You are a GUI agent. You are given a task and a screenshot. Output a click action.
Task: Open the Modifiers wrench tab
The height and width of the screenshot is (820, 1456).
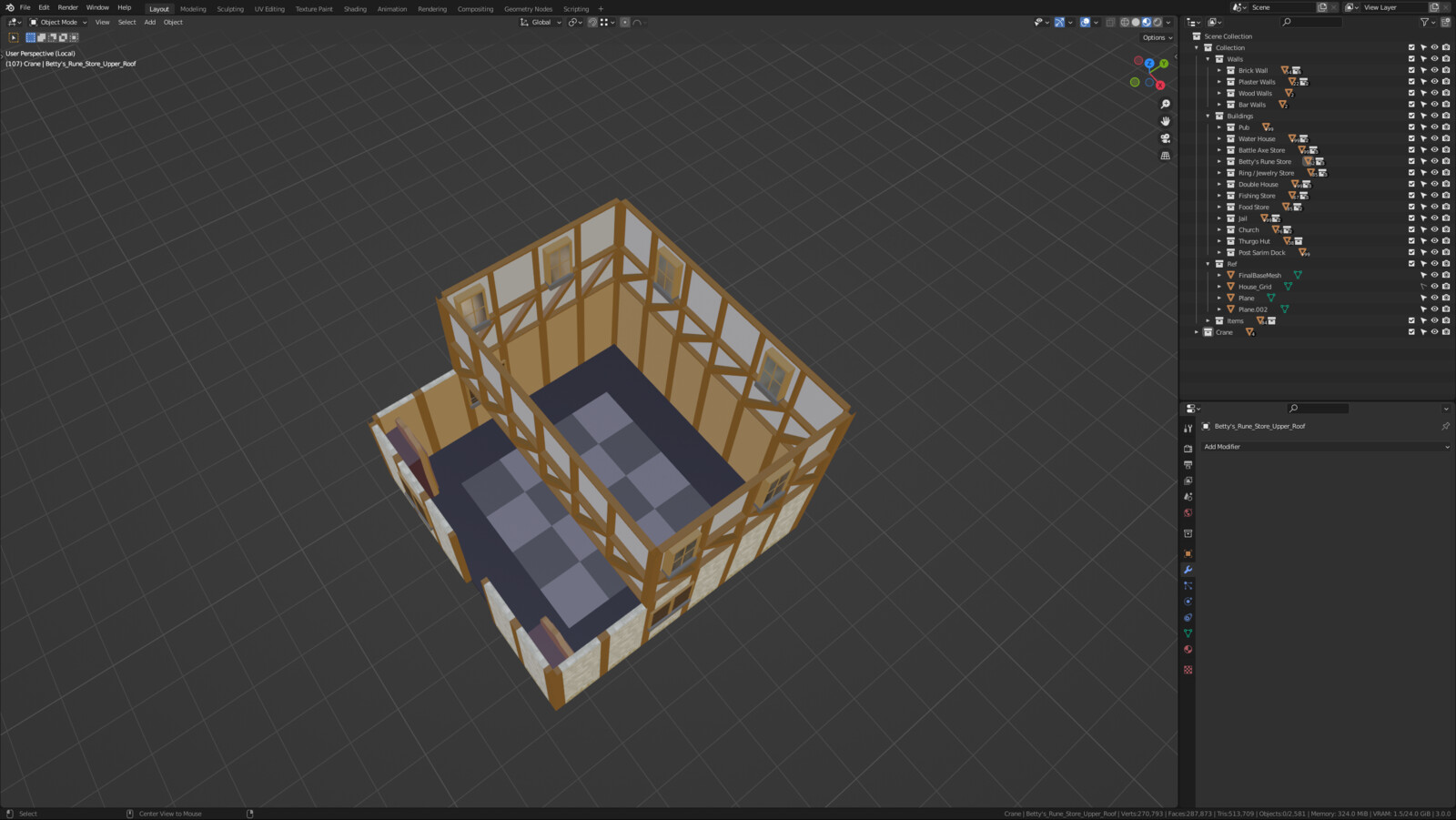(x=1188, y=570)
